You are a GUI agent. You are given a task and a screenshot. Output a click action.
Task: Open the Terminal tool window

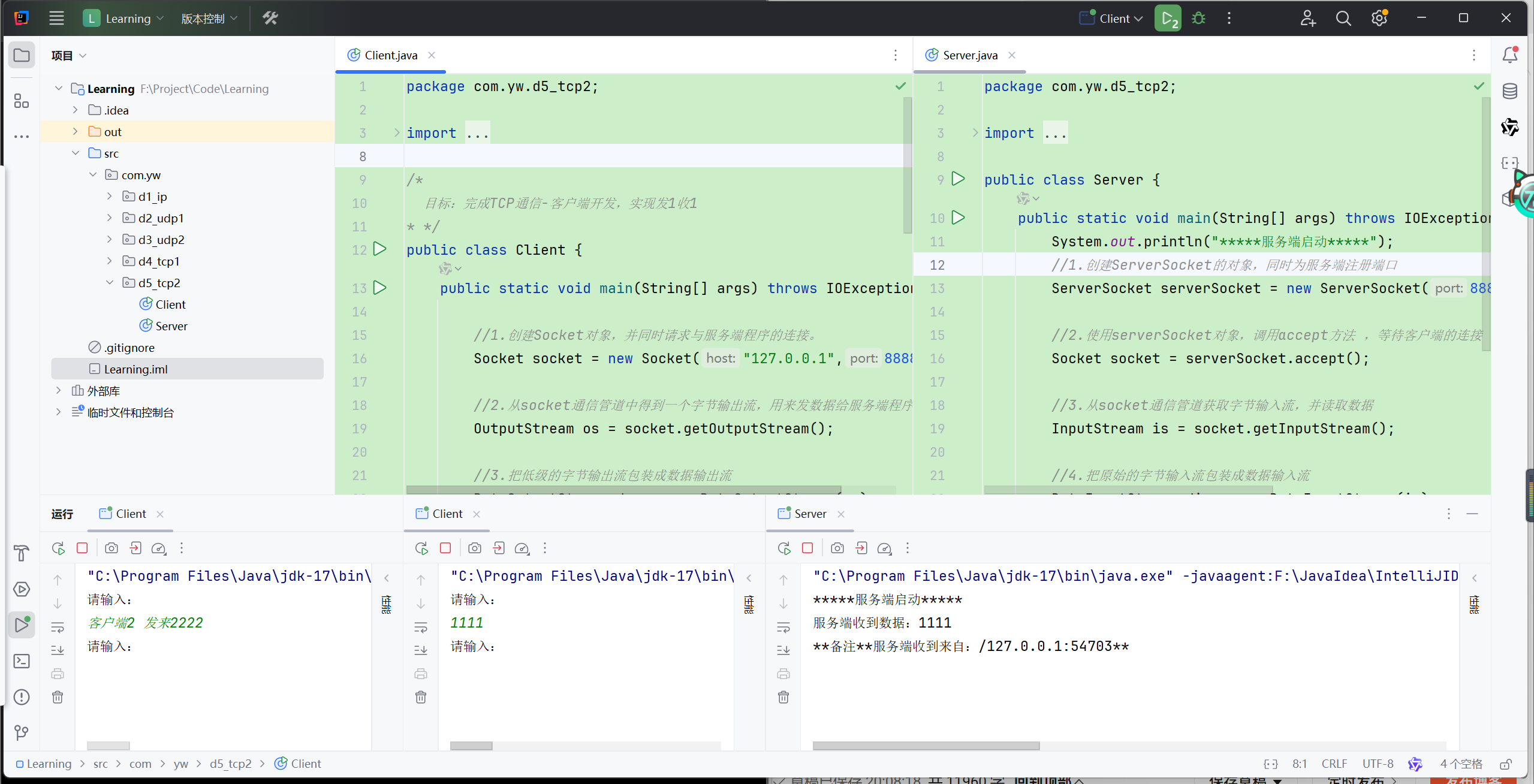click(22, 661)
